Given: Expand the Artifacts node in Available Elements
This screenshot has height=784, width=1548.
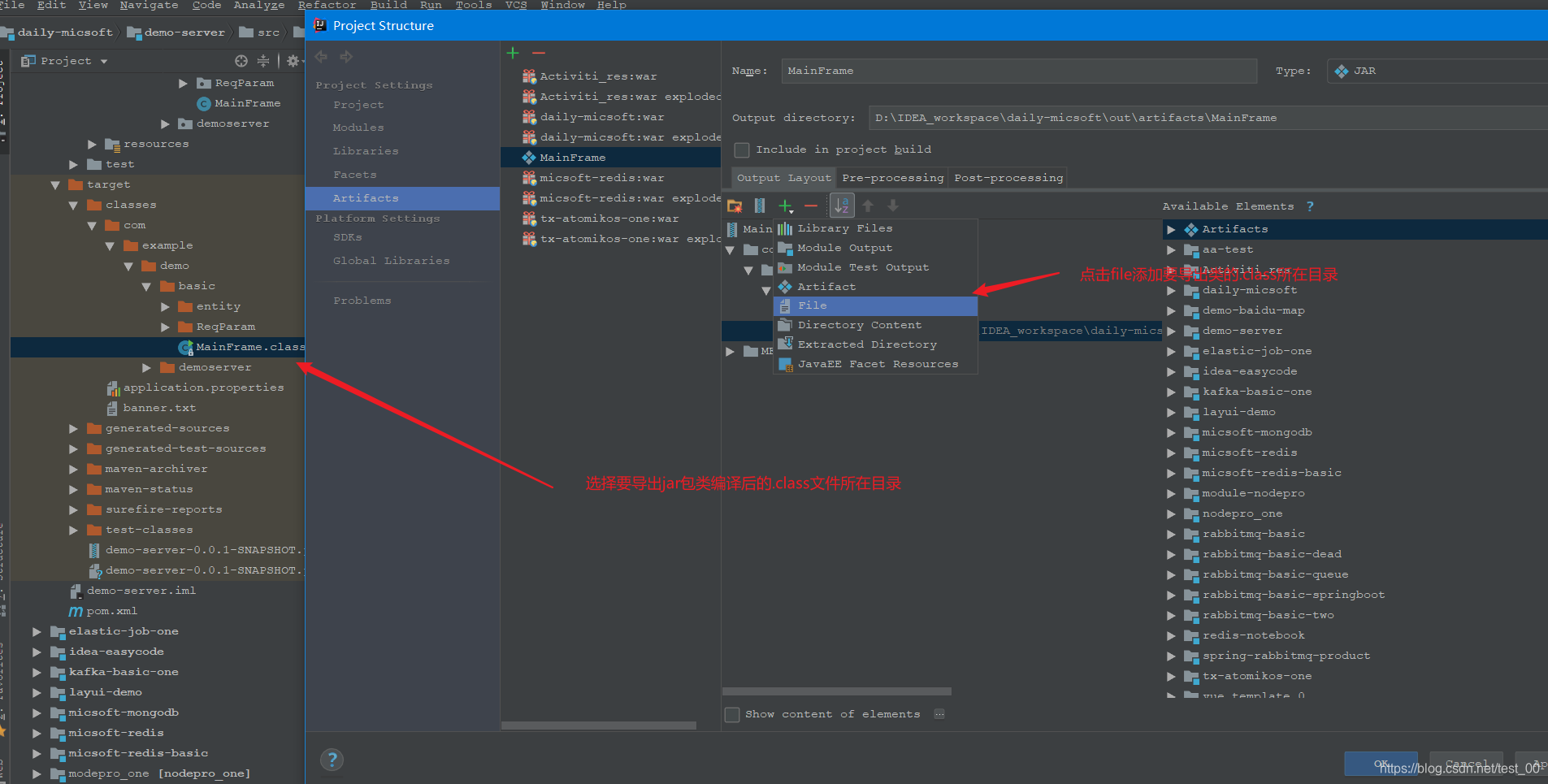Looking at the screenshot, I should [1171, 230].
